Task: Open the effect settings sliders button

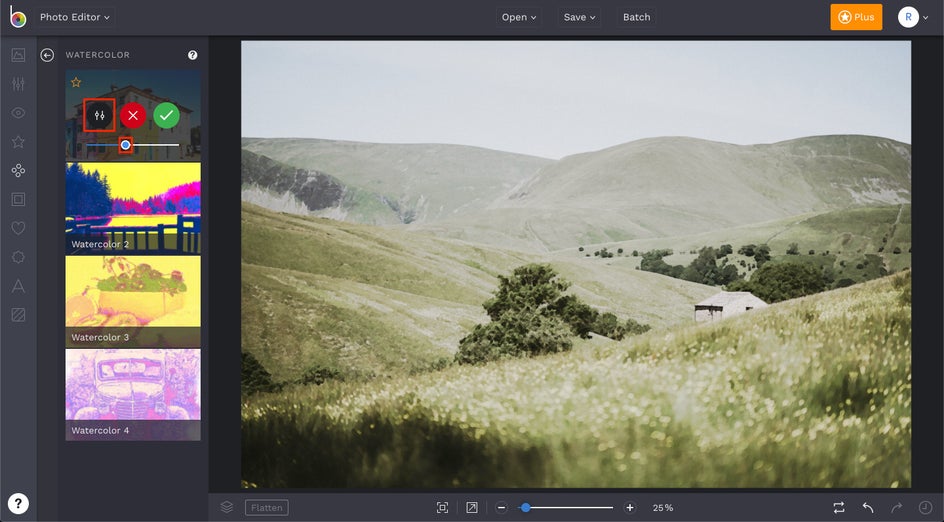Action: (99, 115)
